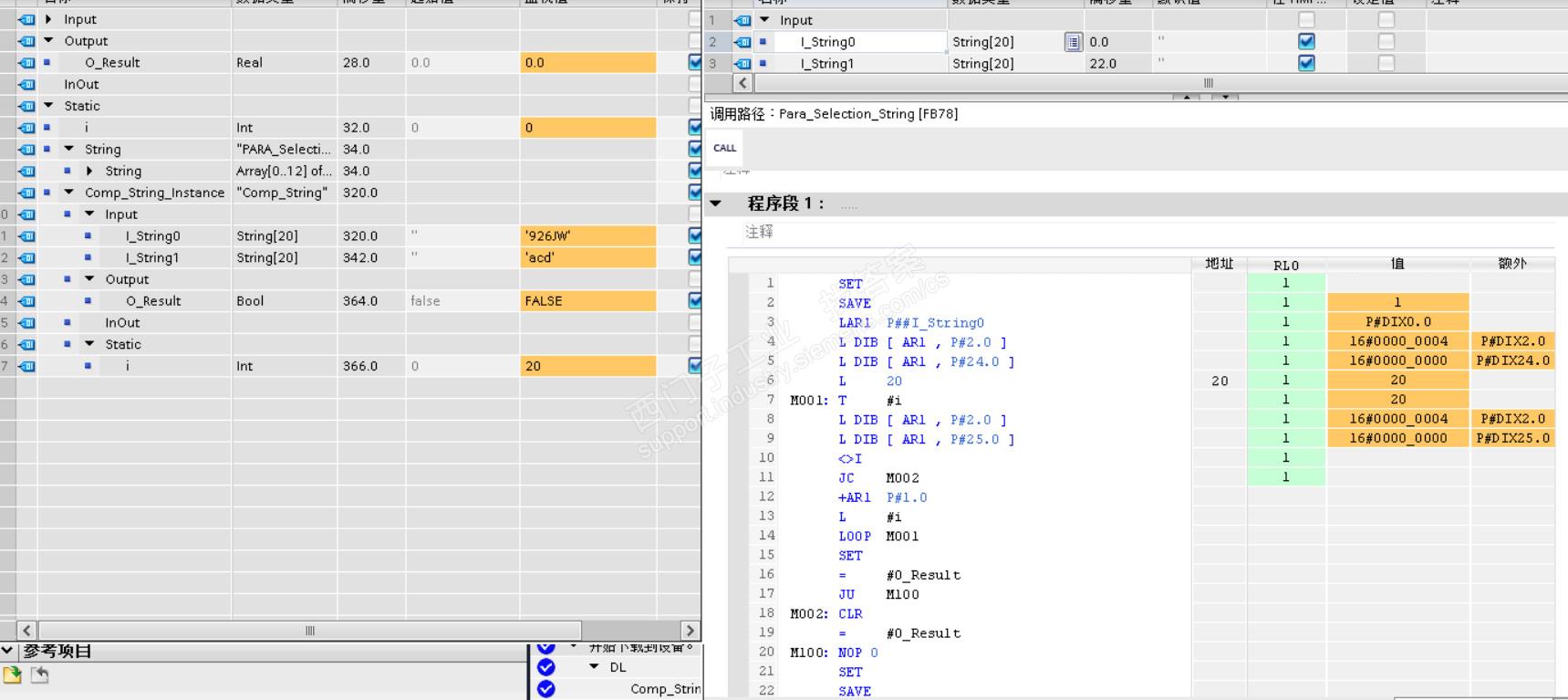Uncheck the HMI checkbox for I_String0
Image resolution: width=1568 pixels, height=700 pixels.
tap(1306, 42)
